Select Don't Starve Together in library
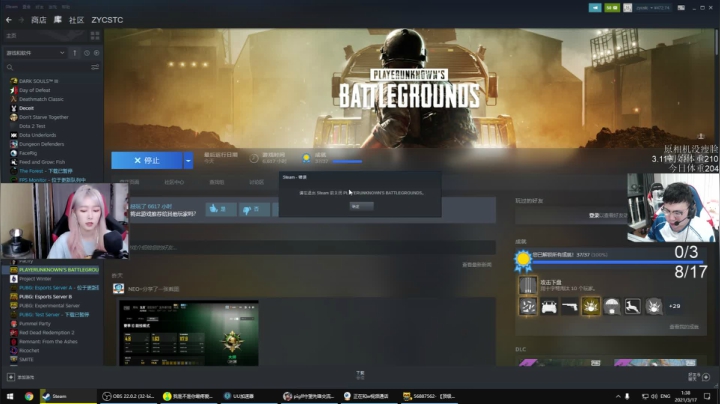Viewport: 720px width, 404px height. 44,117
